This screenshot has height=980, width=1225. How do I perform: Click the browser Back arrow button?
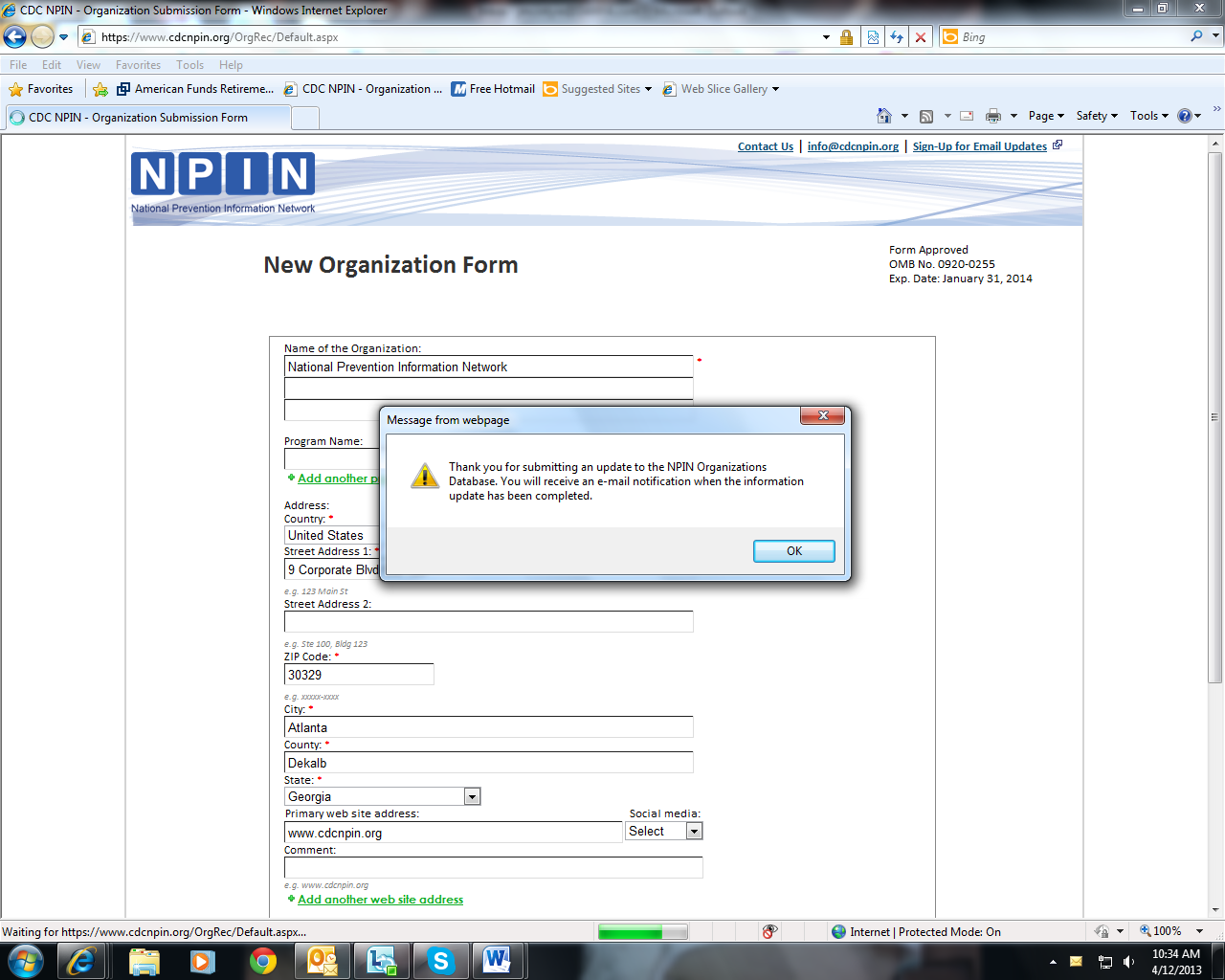pyautogui.click(x=15, y=37)
